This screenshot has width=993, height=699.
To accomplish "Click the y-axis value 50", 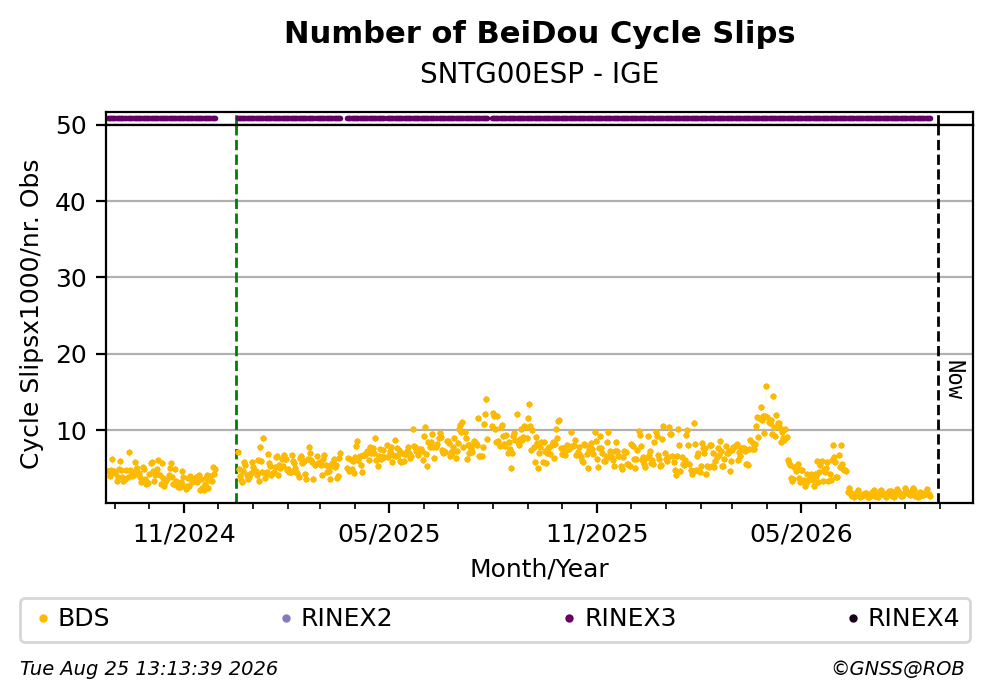I will tap(71, 125).
